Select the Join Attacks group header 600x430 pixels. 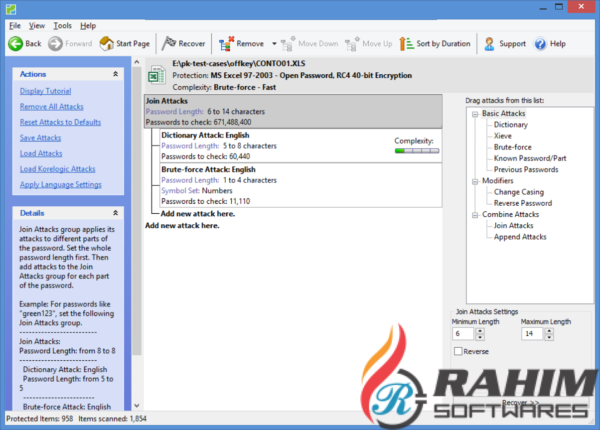tap(293, 111)
